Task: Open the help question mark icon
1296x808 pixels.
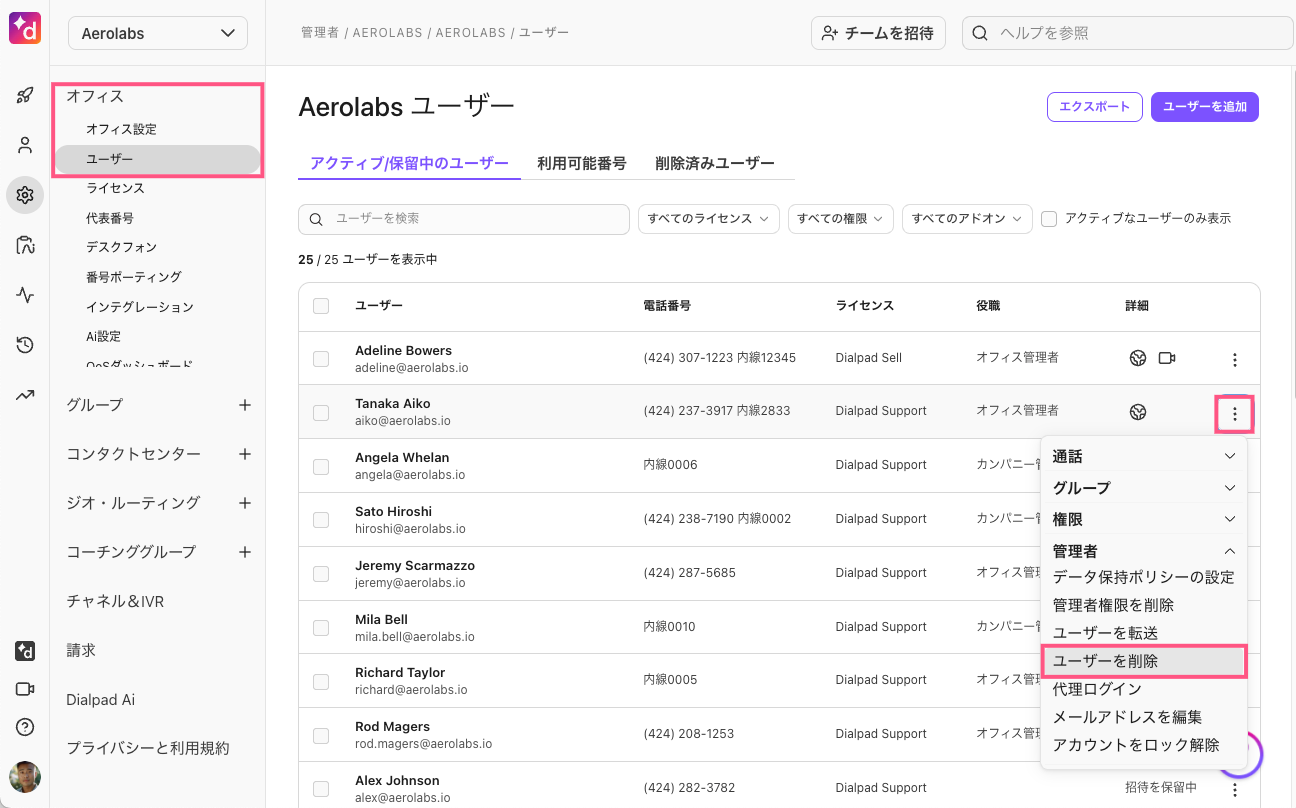Action: tap(25, 727)
